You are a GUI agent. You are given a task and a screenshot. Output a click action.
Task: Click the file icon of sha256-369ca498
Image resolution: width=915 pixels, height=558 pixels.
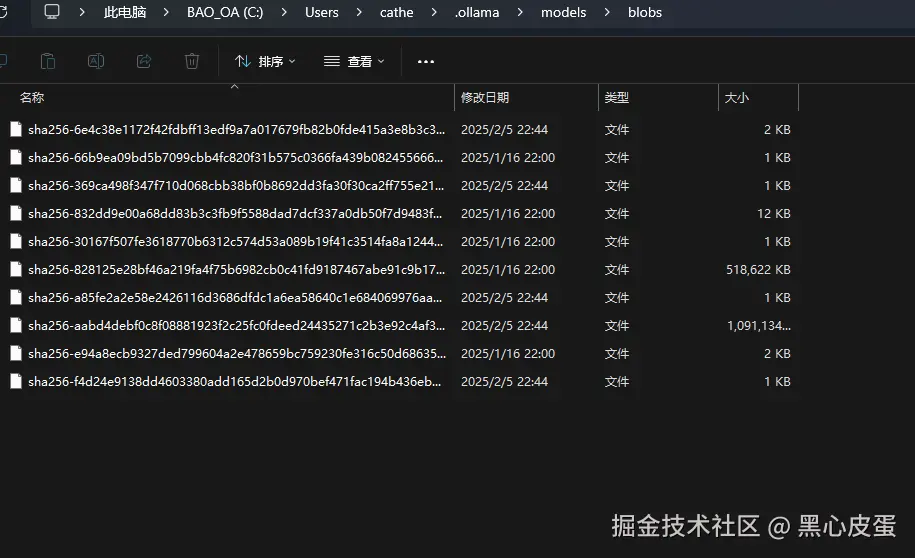coord(16,186)
